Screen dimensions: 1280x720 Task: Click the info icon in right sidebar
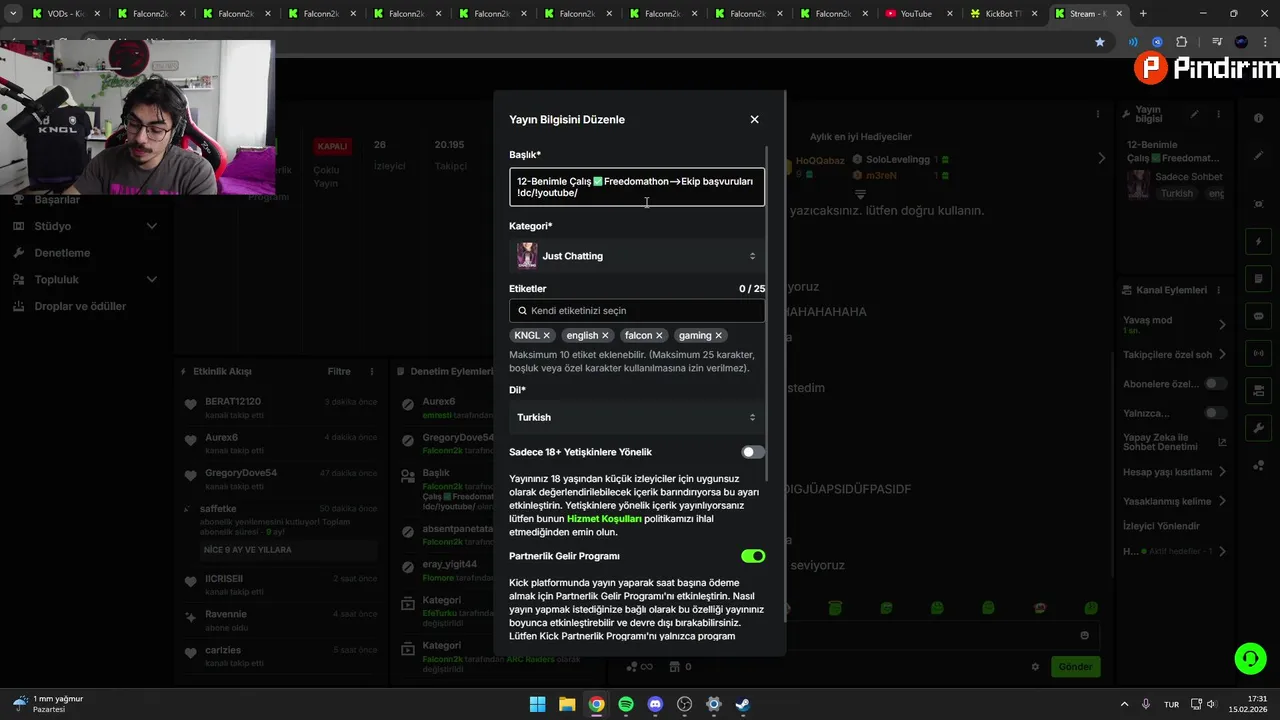pyautogui.click(x=1258, y=118)
